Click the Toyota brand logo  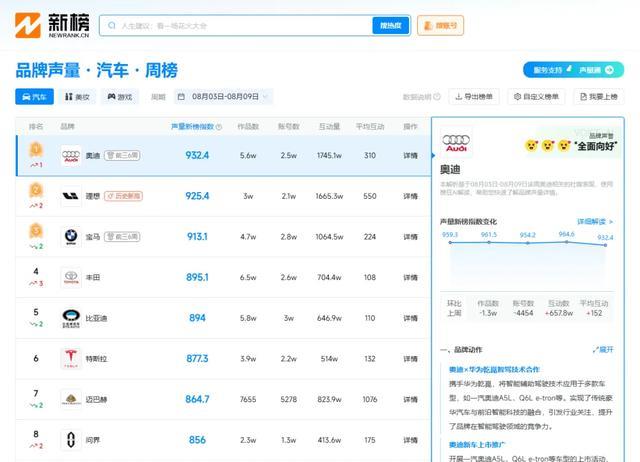[x=70, y=277]
